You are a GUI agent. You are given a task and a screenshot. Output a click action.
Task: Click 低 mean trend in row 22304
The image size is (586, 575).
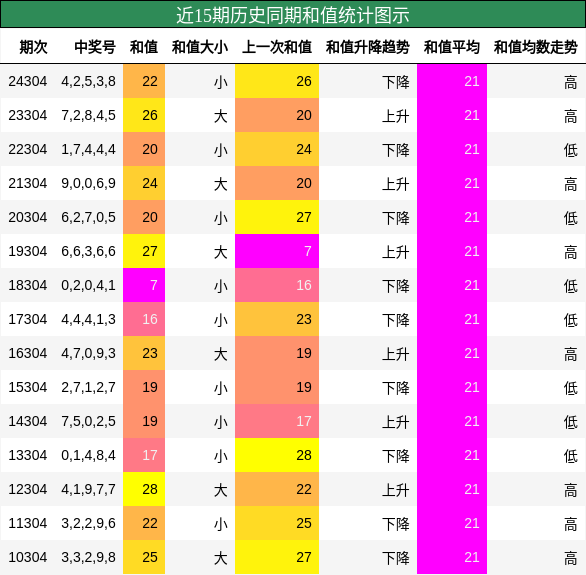571,150
